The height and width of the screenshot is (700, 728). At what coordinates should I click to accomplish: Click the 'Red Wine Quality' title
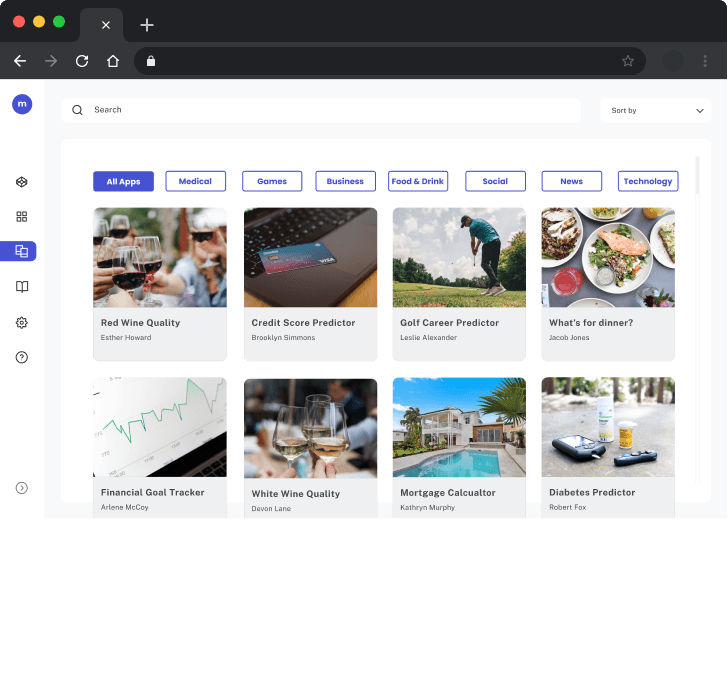[140, 323]
